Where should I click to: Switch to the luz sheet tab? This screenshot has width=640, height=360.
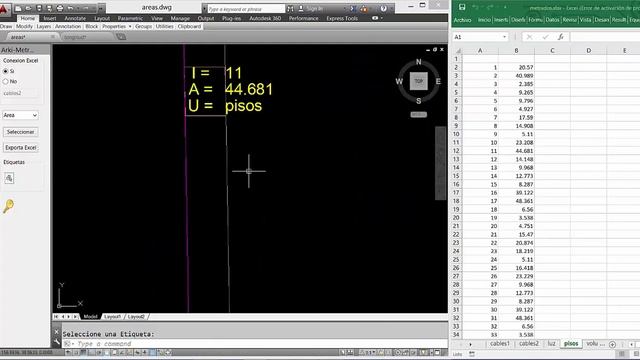(551, 344)
